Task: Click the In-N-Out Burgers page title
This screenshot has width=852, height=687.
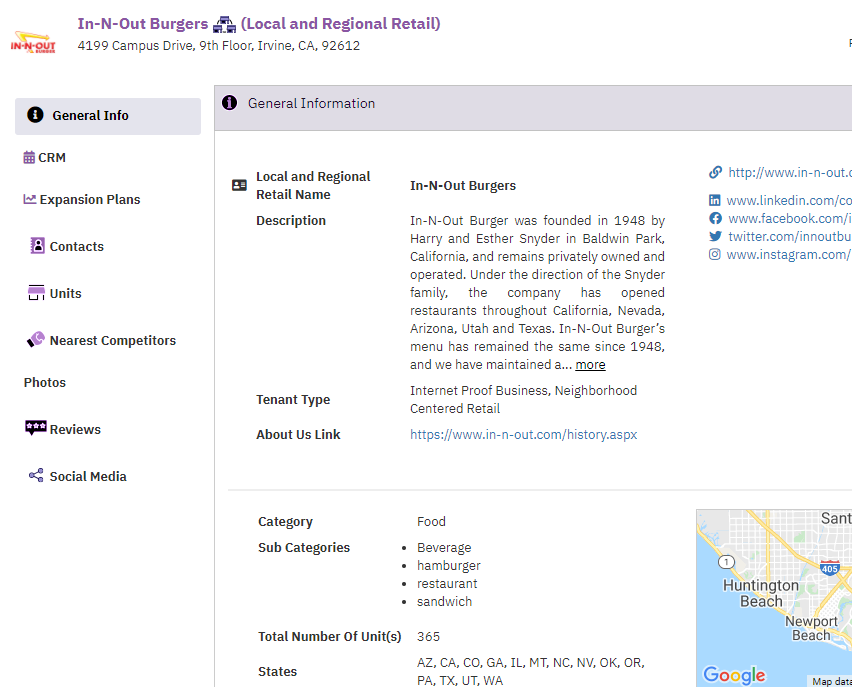Action: (143, 24)
